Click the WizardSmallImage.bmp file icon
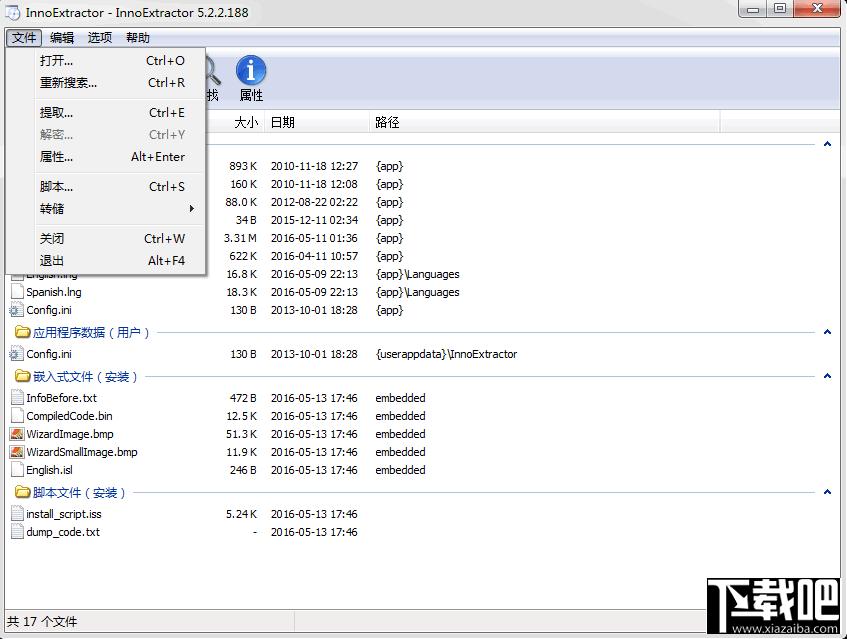This screenshot has height=639, width=847. 17,452
